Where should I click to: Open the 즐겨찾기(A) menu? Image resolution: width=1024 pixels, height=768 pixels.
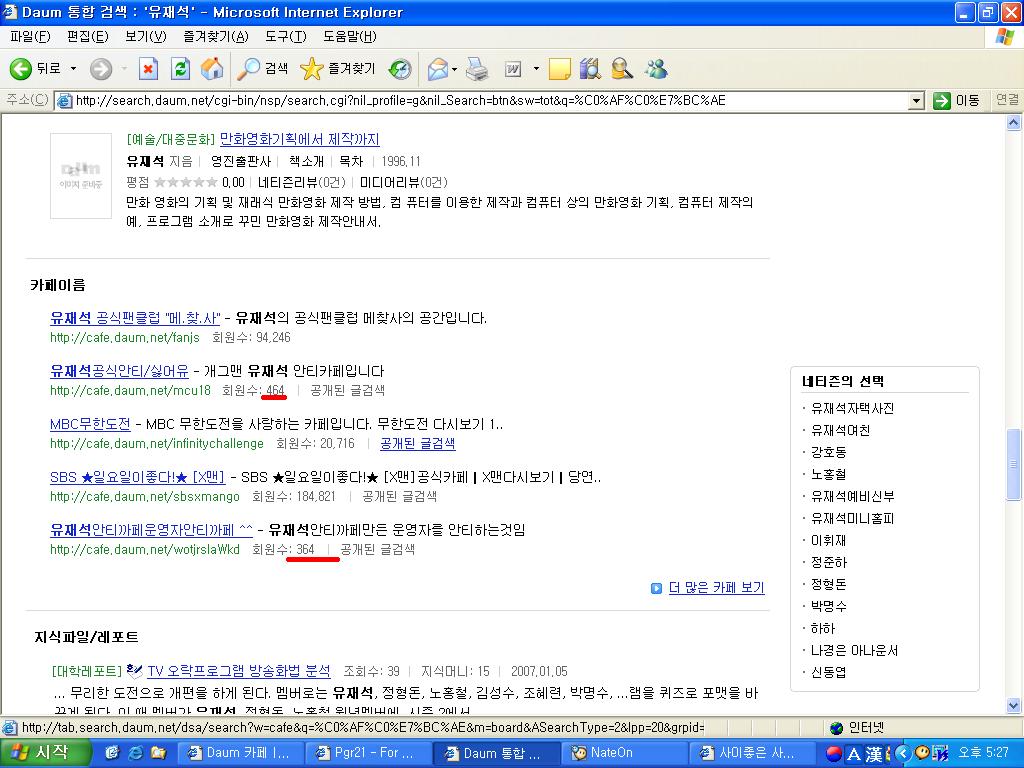click(216, 37)
